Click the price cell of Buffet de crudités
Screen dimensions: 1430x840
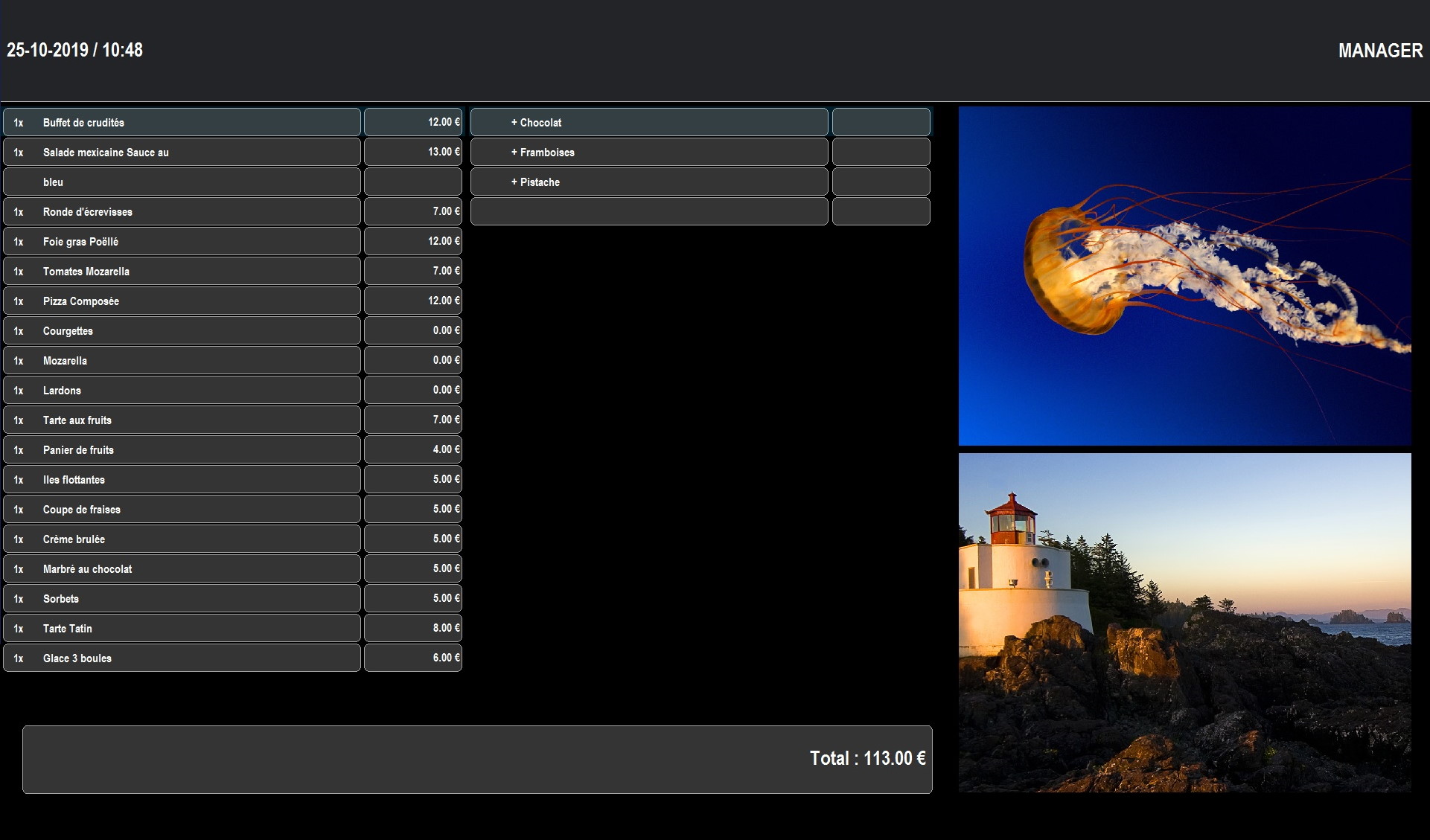point(413,122)
